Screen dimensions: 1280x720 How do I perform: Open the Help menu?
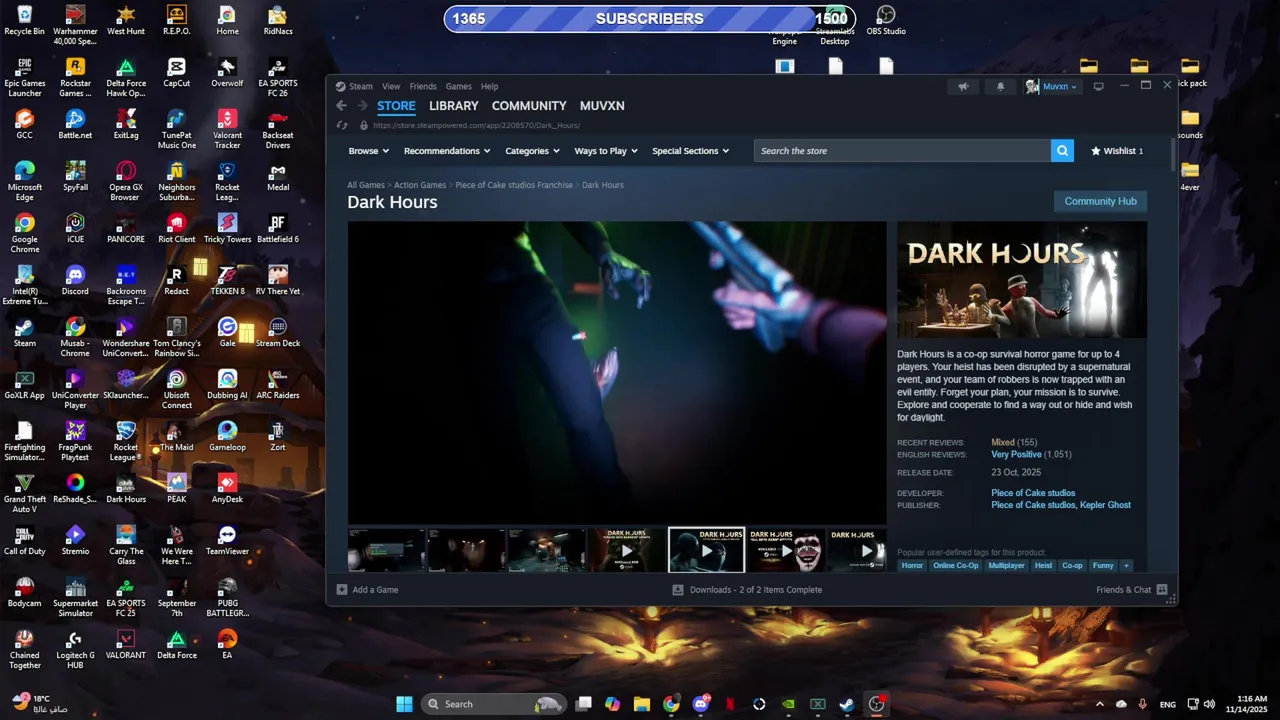(x=489, y=87)
